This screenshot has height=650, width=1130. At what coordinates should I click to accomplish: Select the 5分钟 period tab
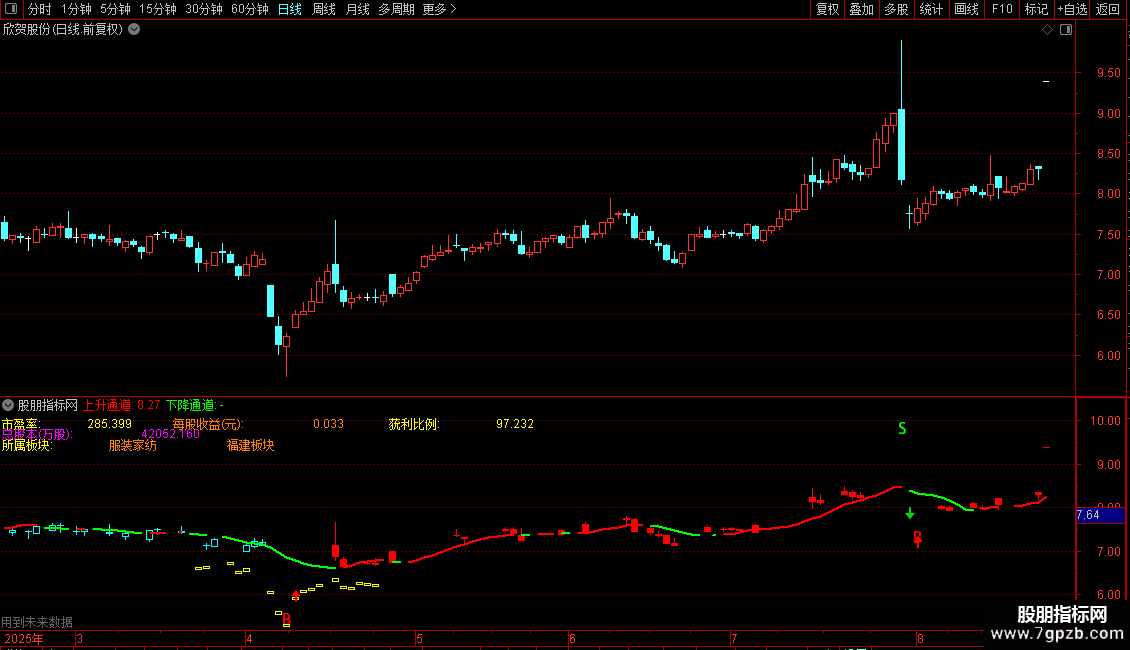click(x=115, y=9)
